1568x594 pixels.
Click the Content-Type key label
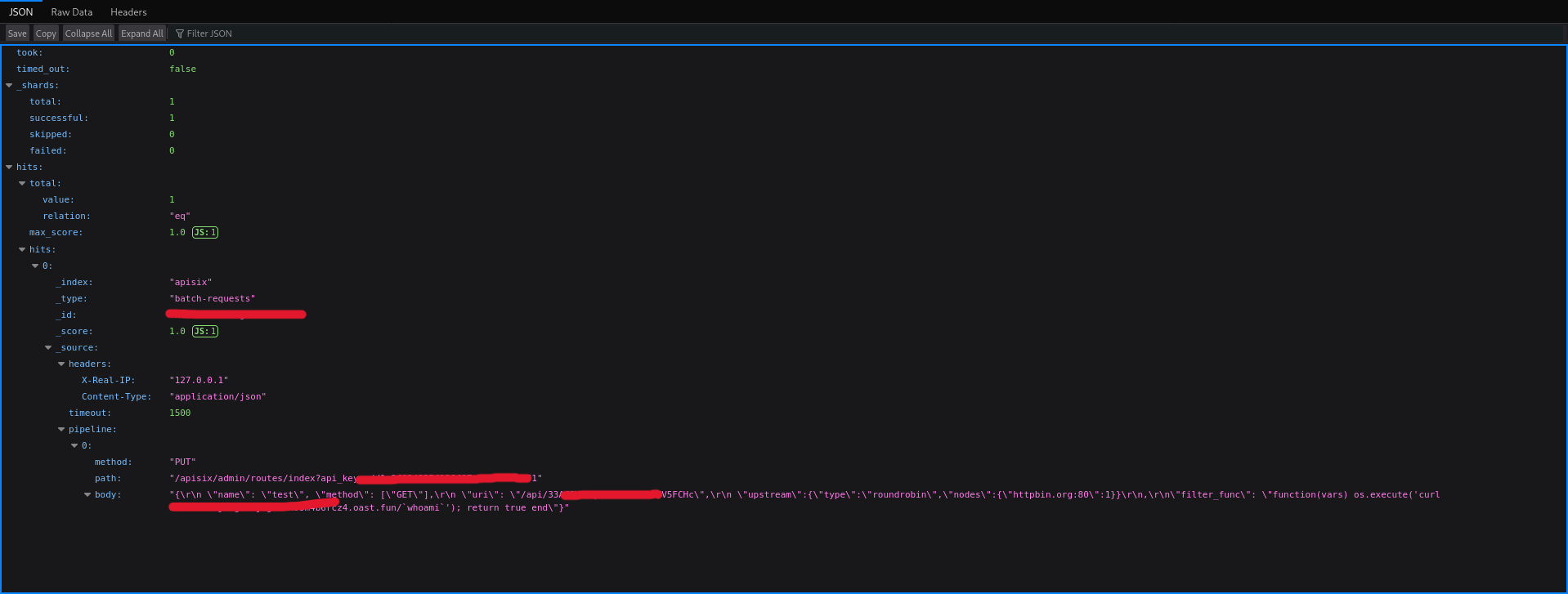click(116, 396)
